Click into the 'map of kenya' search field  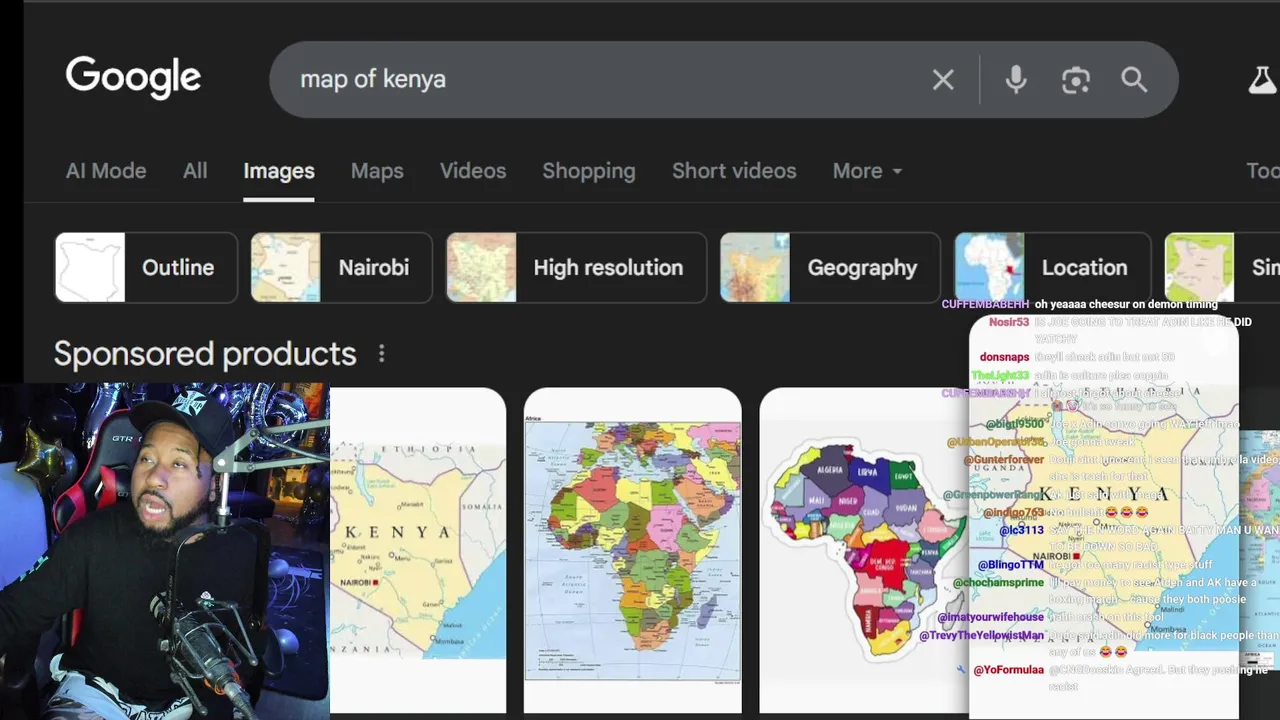click(x=600, y=80)
